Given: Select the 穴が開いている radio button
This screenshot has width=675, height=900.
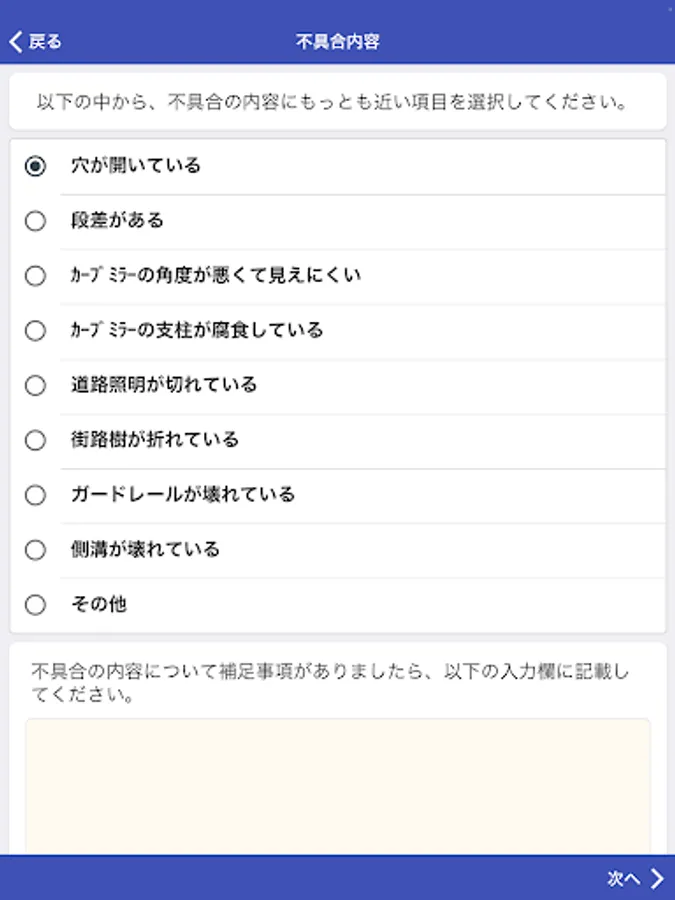Looking at the screenshot, I should (x=36, y=167).
